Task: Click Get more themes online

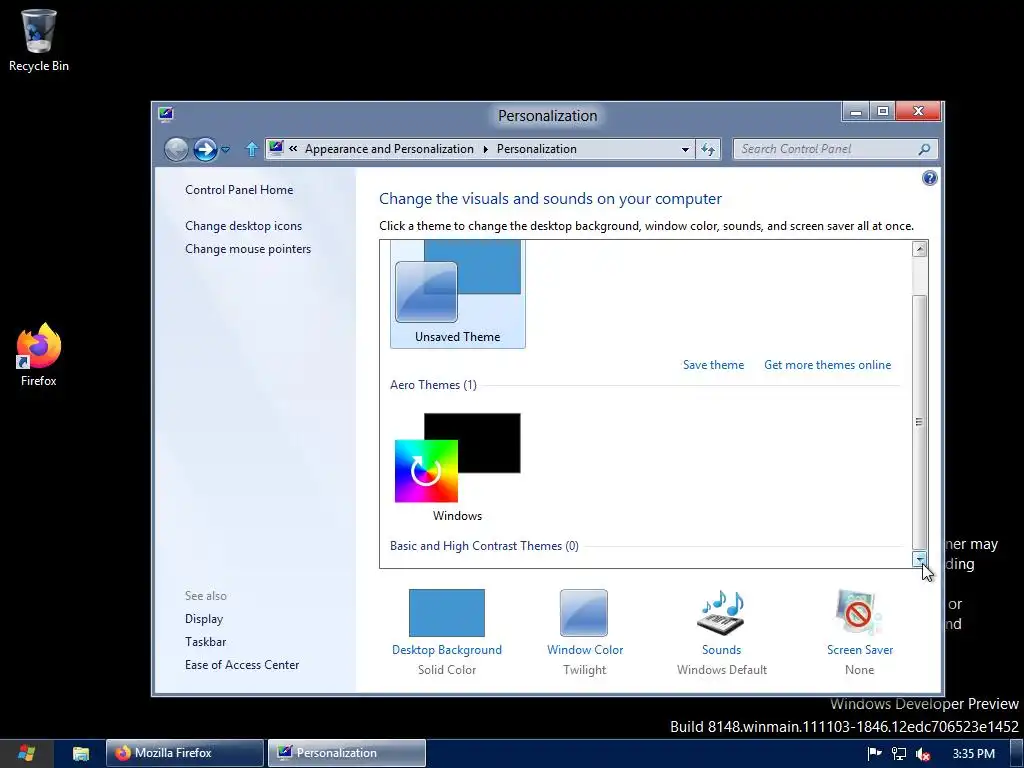Action: (827, 365)
